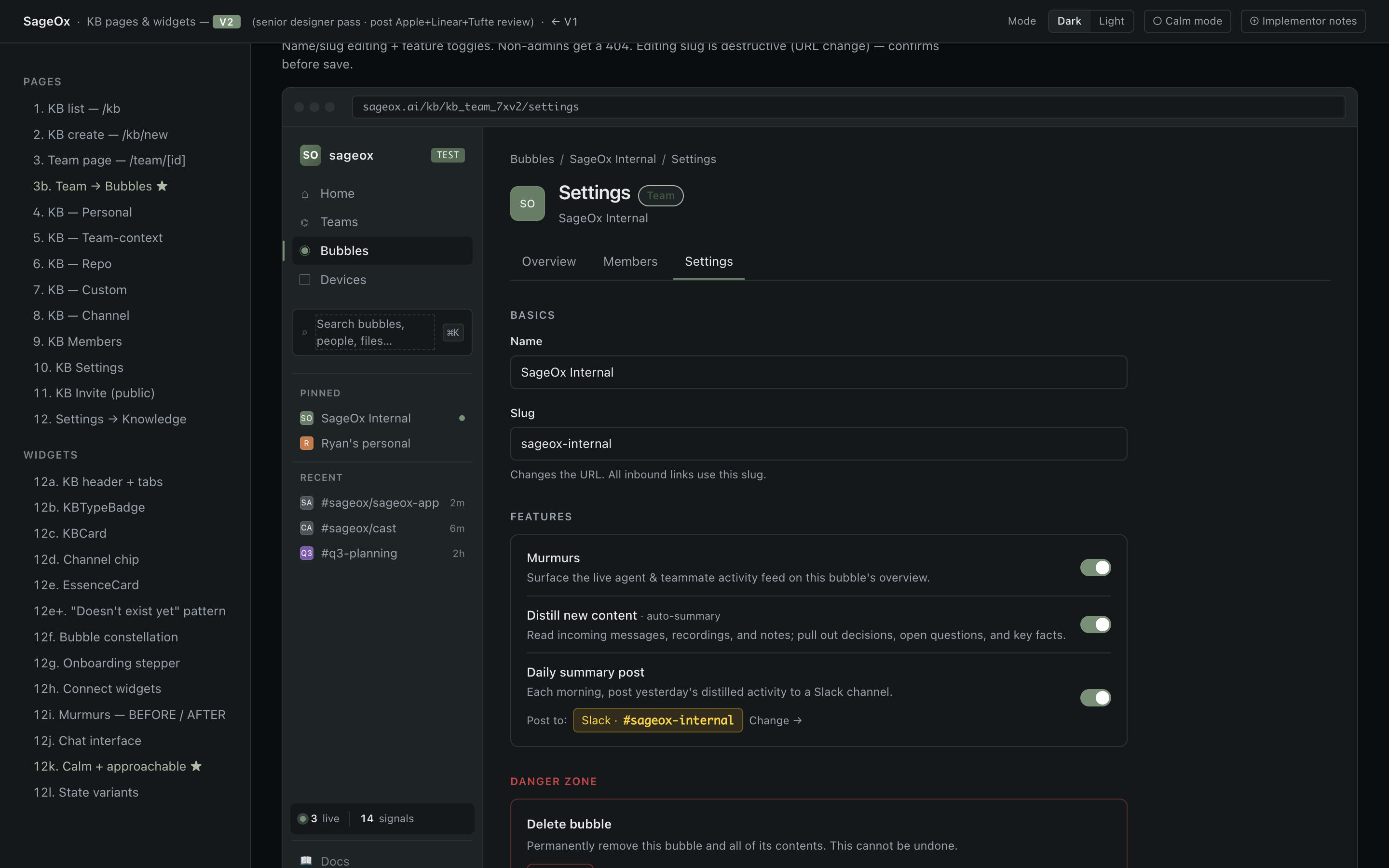This screenshot has height=868, width=1389.
Task: Open widget 12f. Bubble constellation
Action: tap(106, 637)
